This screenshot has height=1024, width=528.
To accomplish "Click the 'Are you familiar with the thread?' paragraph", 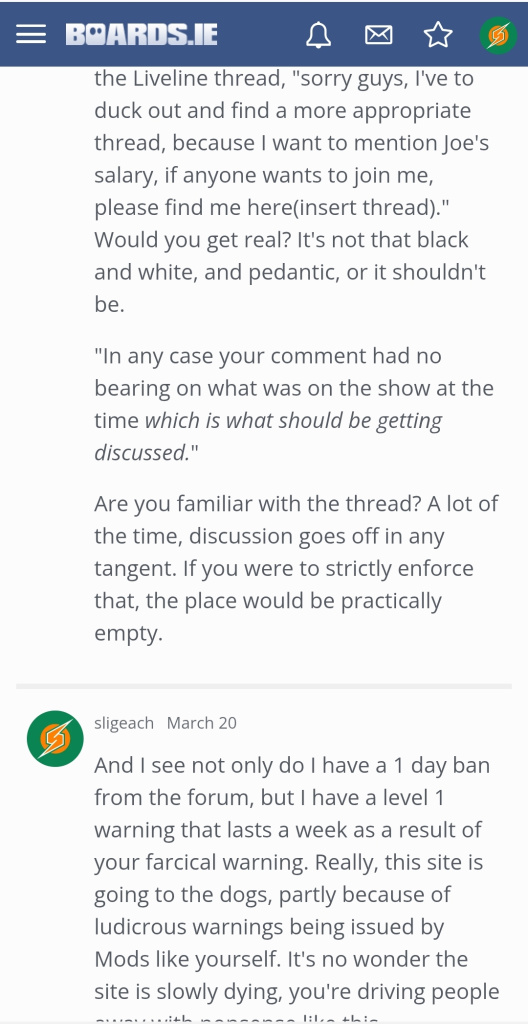I will [x=296, y=568].
